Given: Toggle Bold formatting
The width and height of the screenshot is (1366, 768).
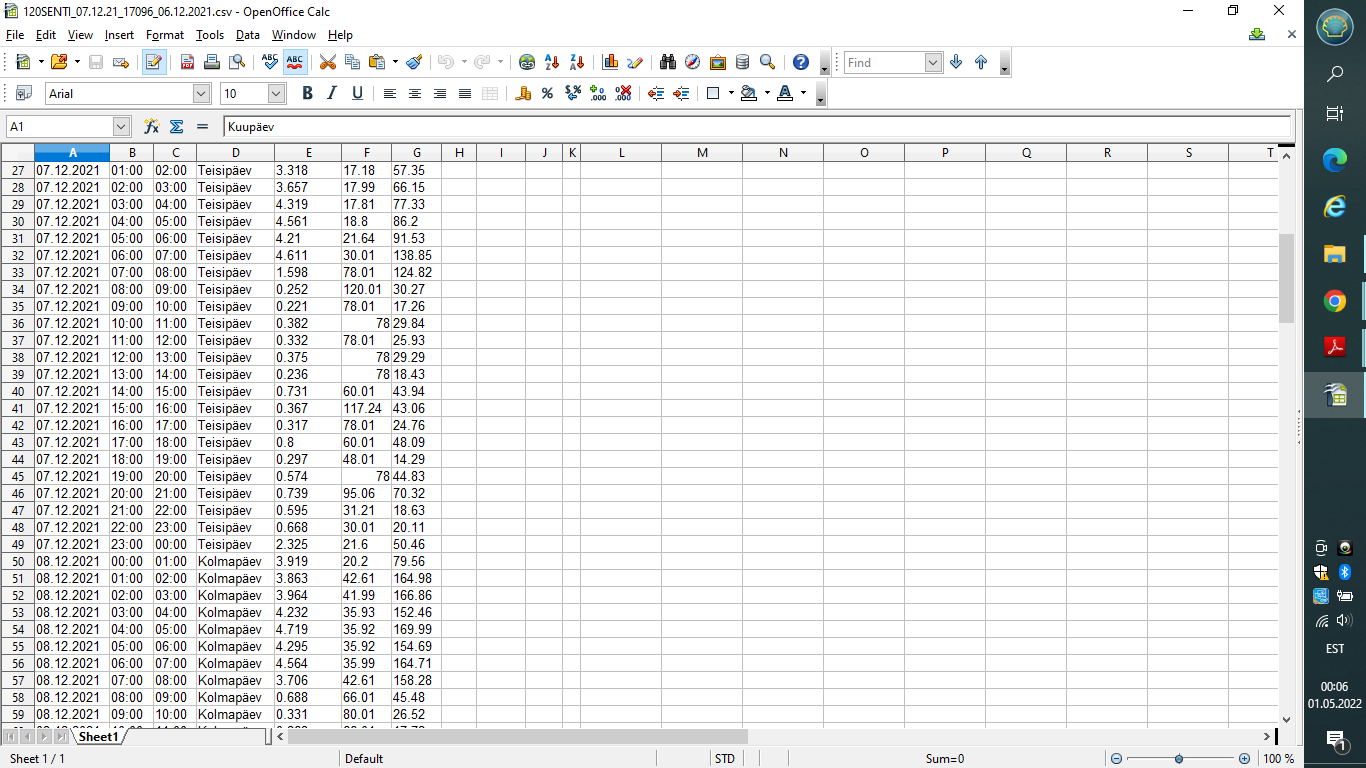Looking at the screenshot, I should [307, 93].
